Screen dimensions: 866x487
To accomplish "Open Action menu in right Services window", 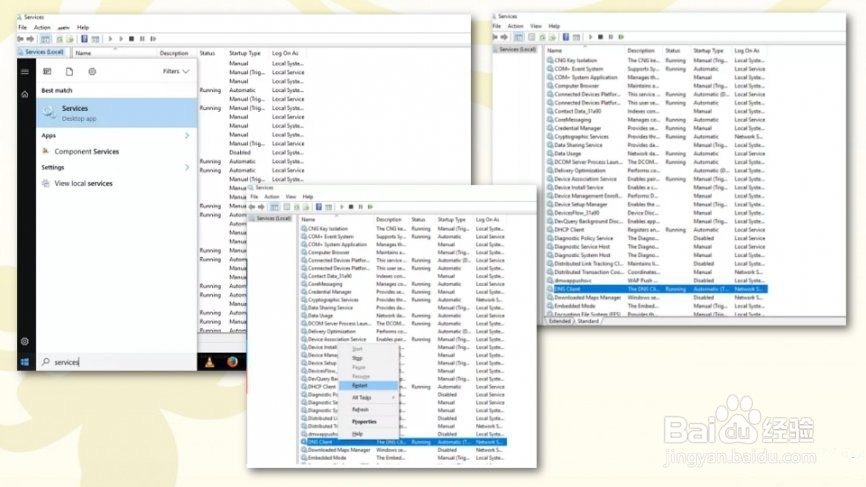I will coord(515,26).
